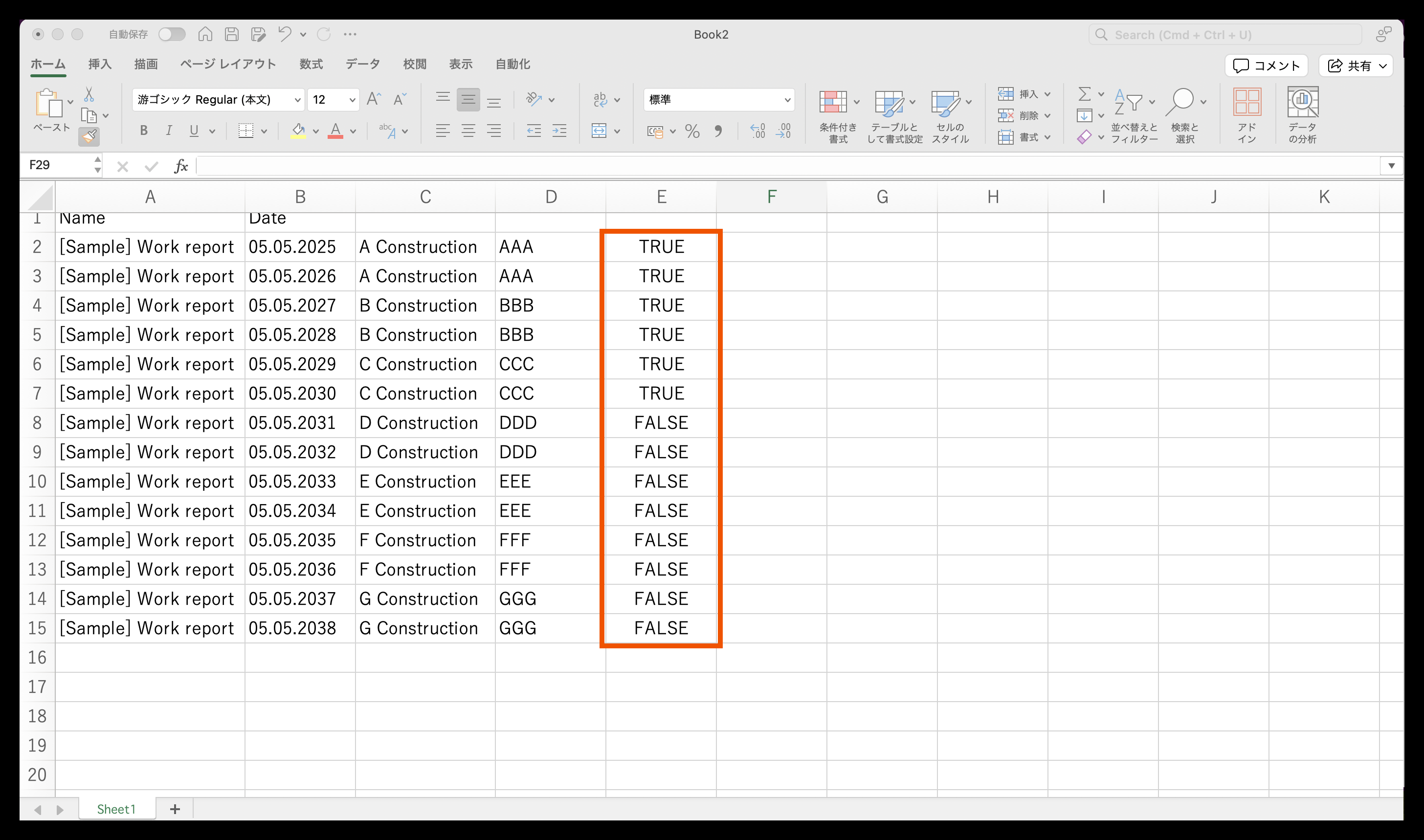Click the コメント button
Screen dimensions: 1424x840
[1266, 66]
